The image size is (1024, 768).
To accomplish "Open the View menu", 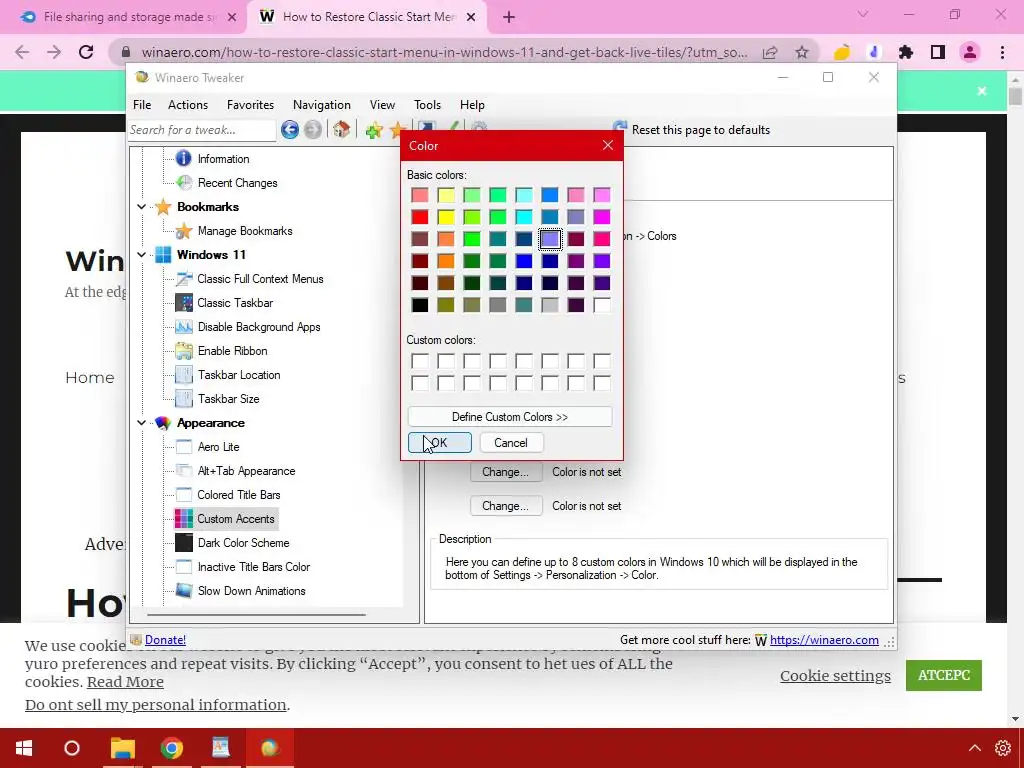I will (382, 104).
